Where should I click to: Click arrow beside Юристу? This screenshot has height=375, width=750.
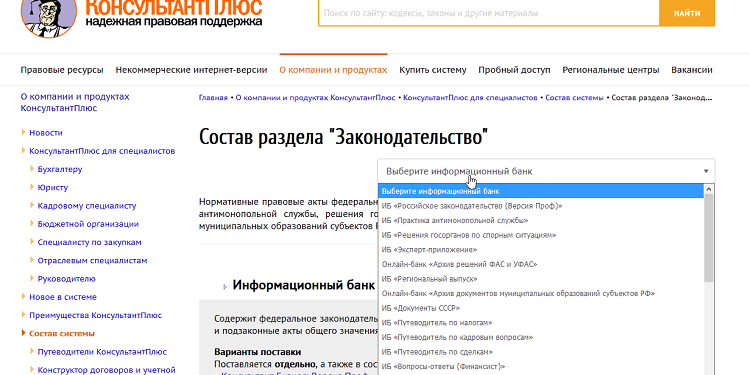point(32,187)
